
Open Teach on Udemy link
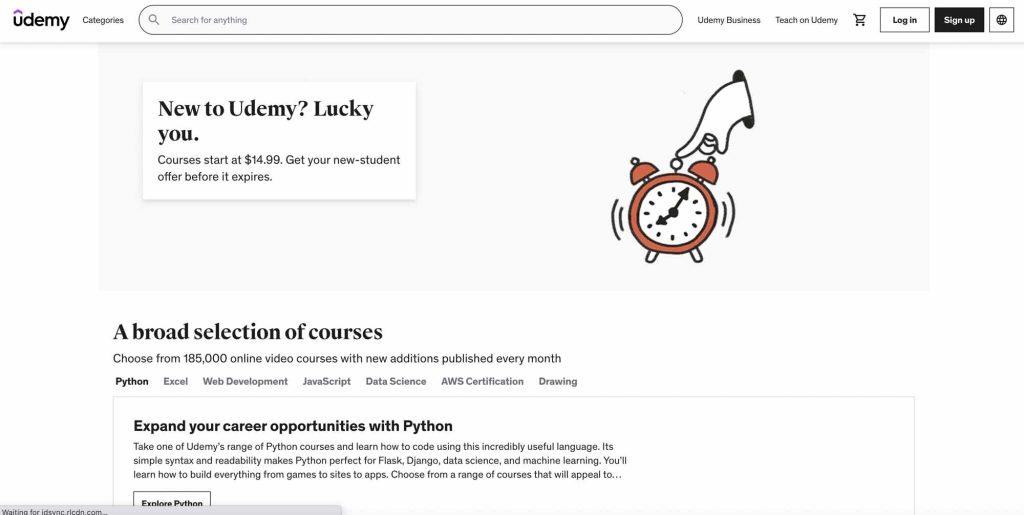pyautogui.click(x=807, y=20)
